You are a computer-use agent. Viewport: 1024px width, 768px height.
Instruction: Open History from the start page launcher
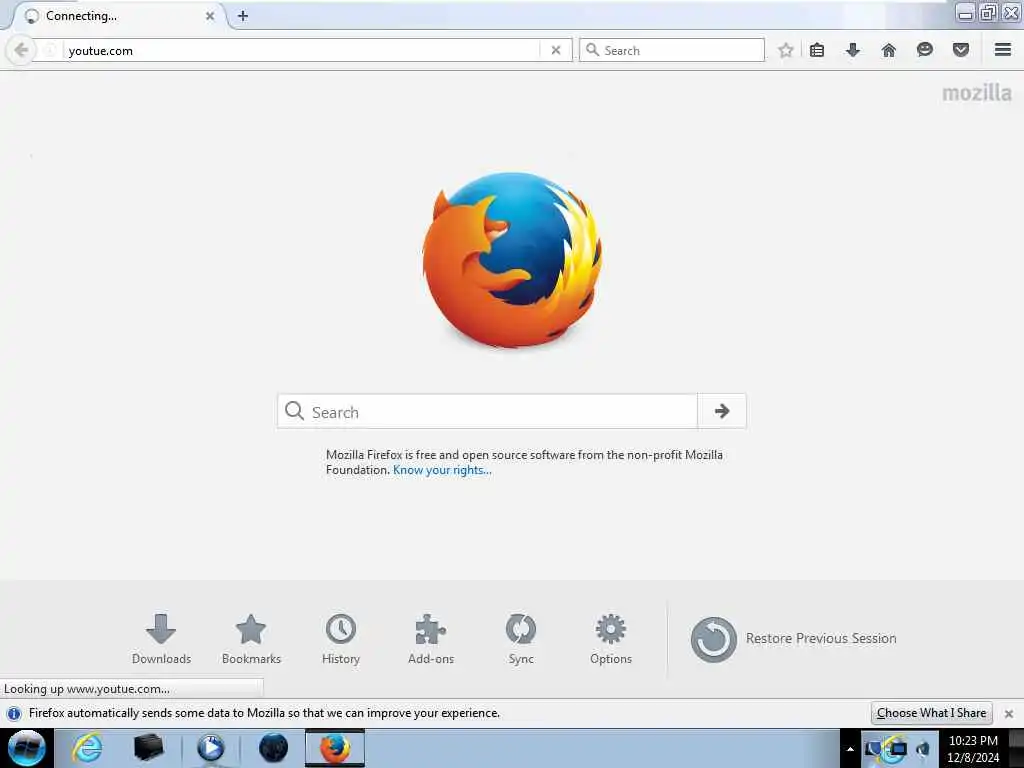[341, 639]
